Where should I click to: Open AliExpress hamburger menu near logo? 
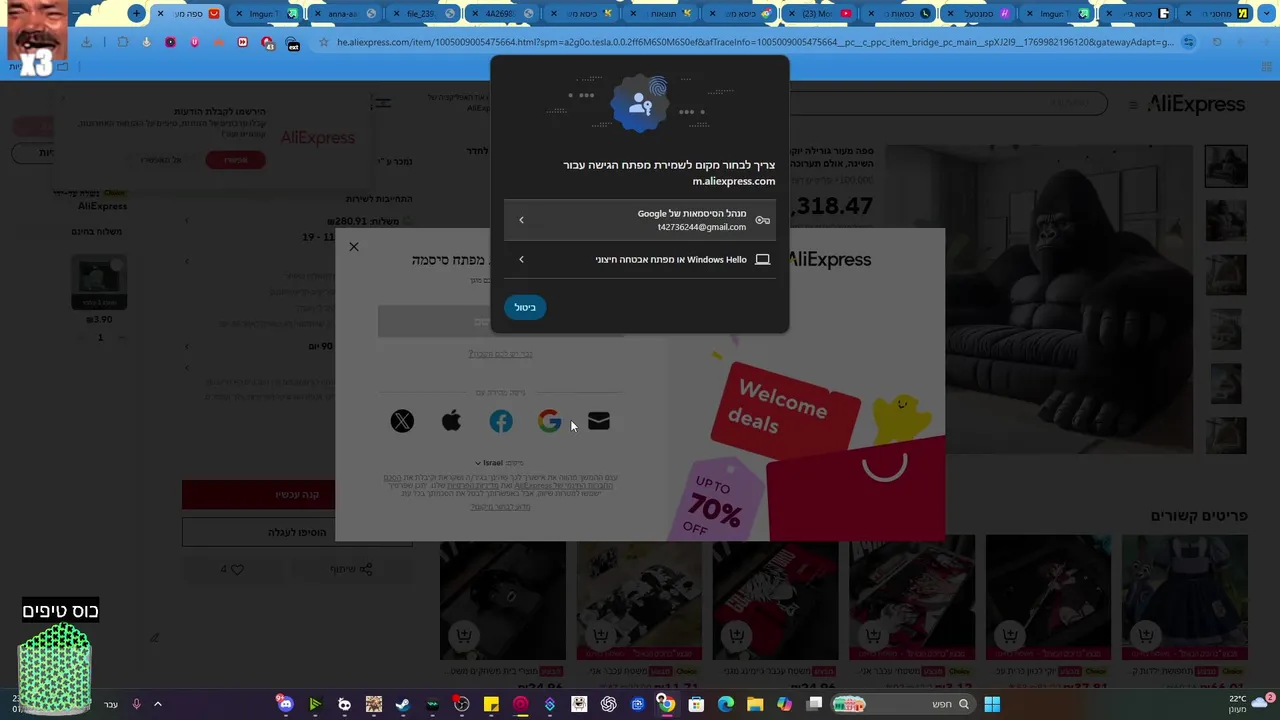coord(1133,105)
